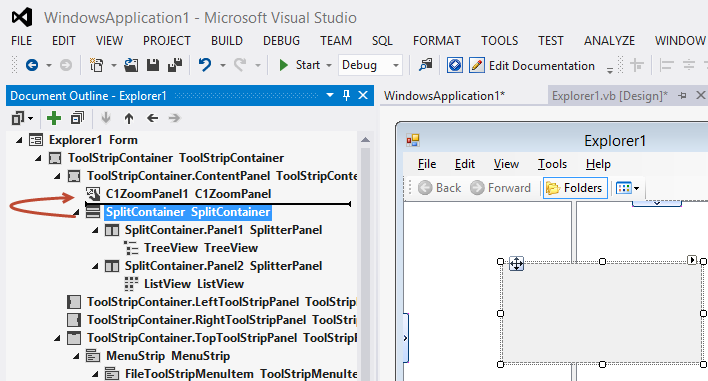708x381 pixels.
Task: Open the ANALYZE menu
Action: [x=609, y=41]
